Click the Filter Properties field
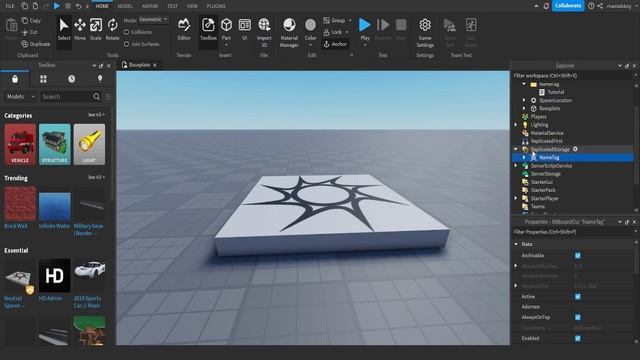The height and width of the screenshot is (360, 640). point(572,232)
